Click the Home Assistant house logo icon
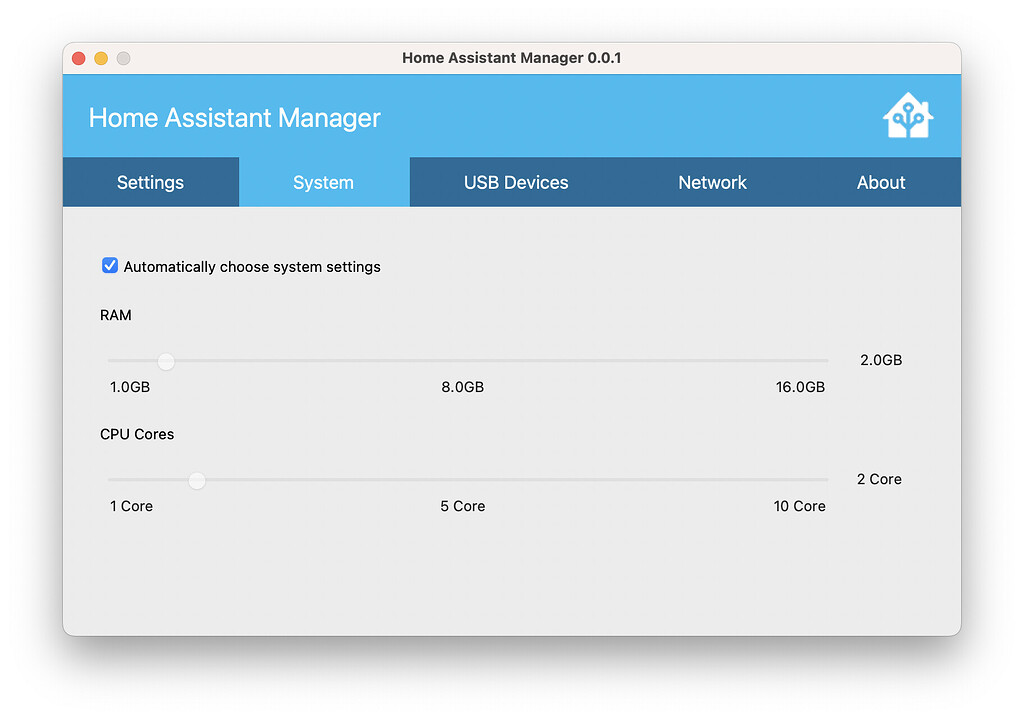Screen dimensions: 1024x718 (907, 115)
